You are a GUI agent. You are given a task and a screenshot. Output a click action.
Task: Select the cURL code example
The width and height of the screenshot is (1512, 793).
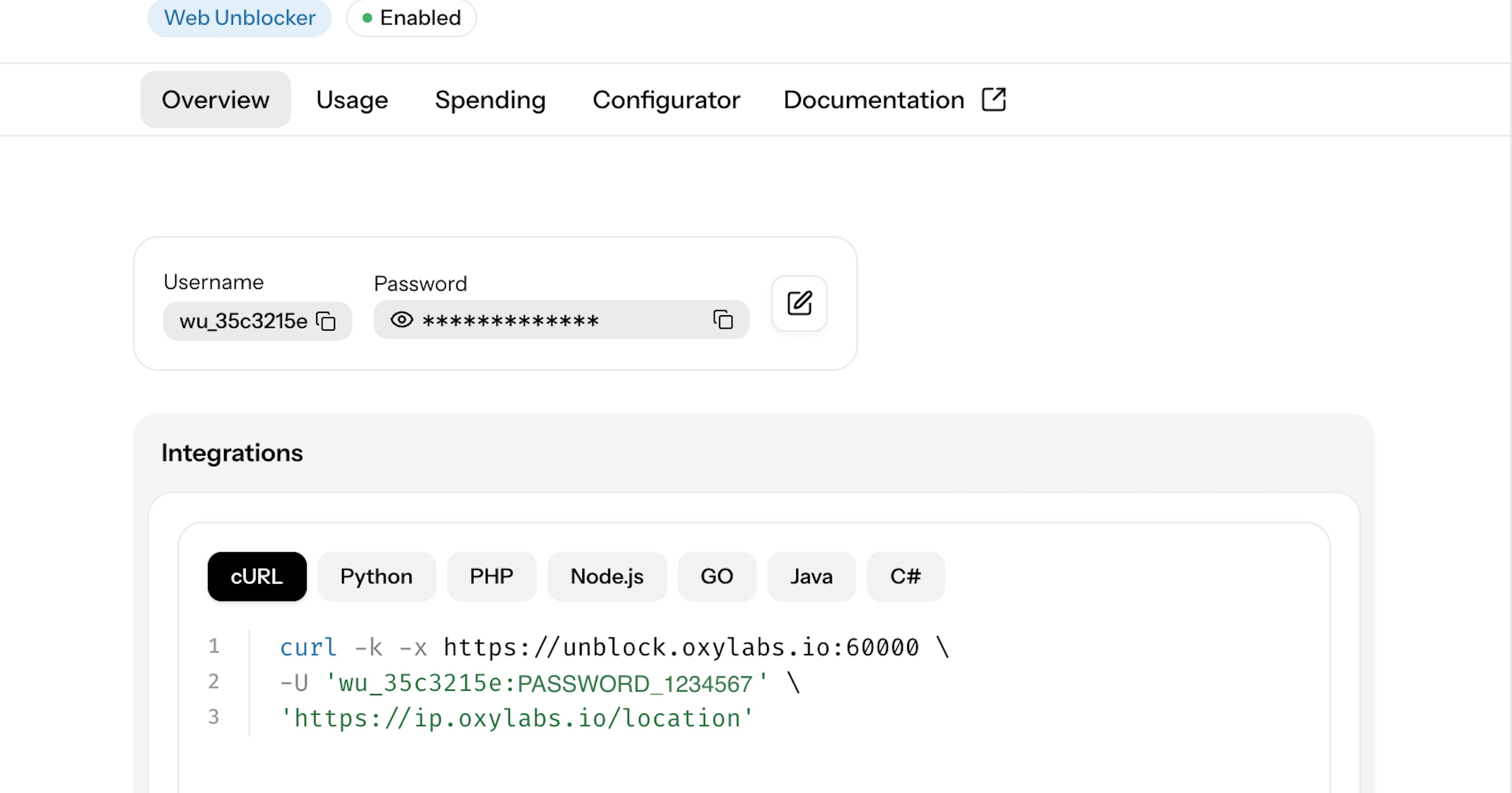[x=257, y=577]
